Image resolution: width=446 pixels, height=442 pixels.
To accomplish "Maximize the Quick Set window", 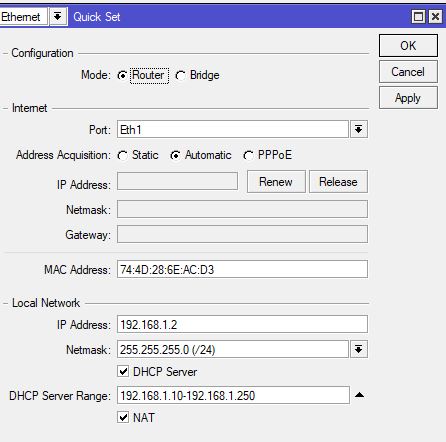I will coord(418,16).
